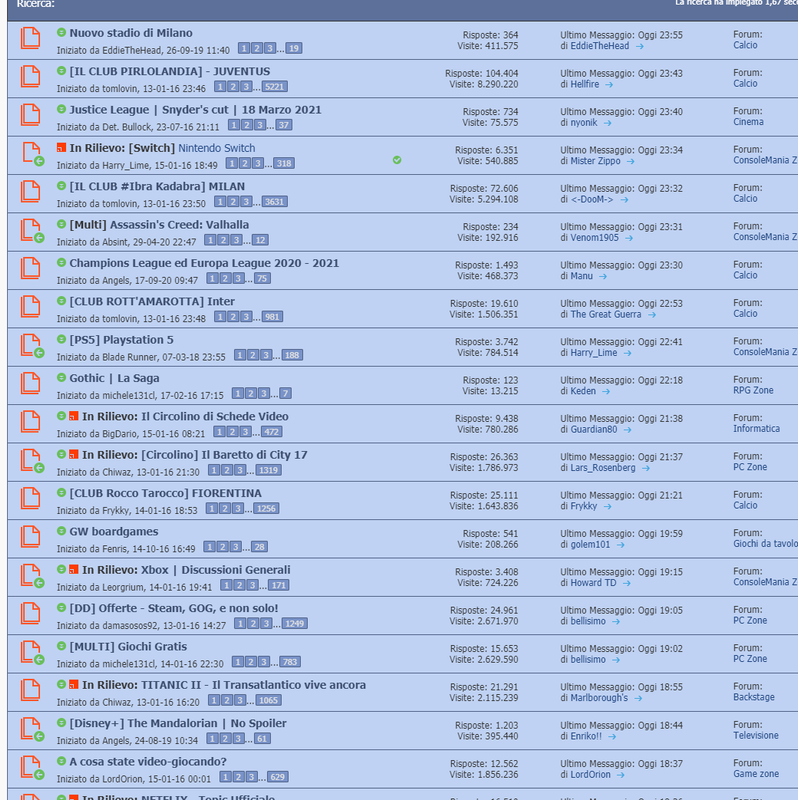Go to last post arrow by golem101

(x=620, y=545)
